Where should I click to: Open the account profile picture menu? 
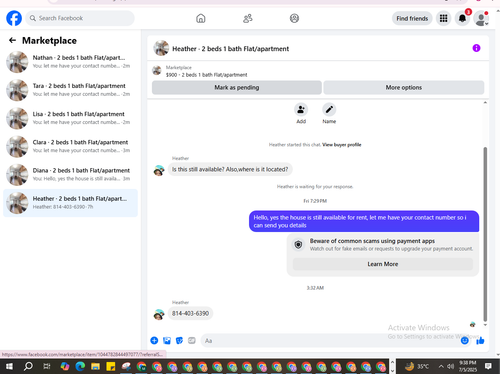coord(481,18)
